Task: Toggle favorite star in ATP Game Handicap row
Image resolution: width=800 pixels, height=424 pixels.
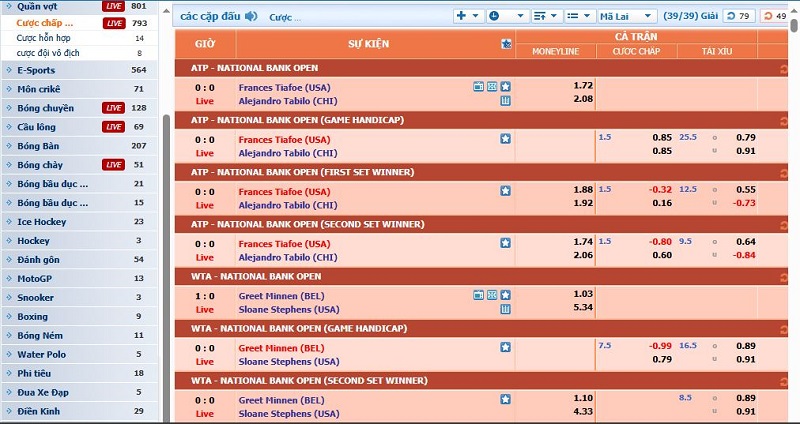Action: click(505, 139)
